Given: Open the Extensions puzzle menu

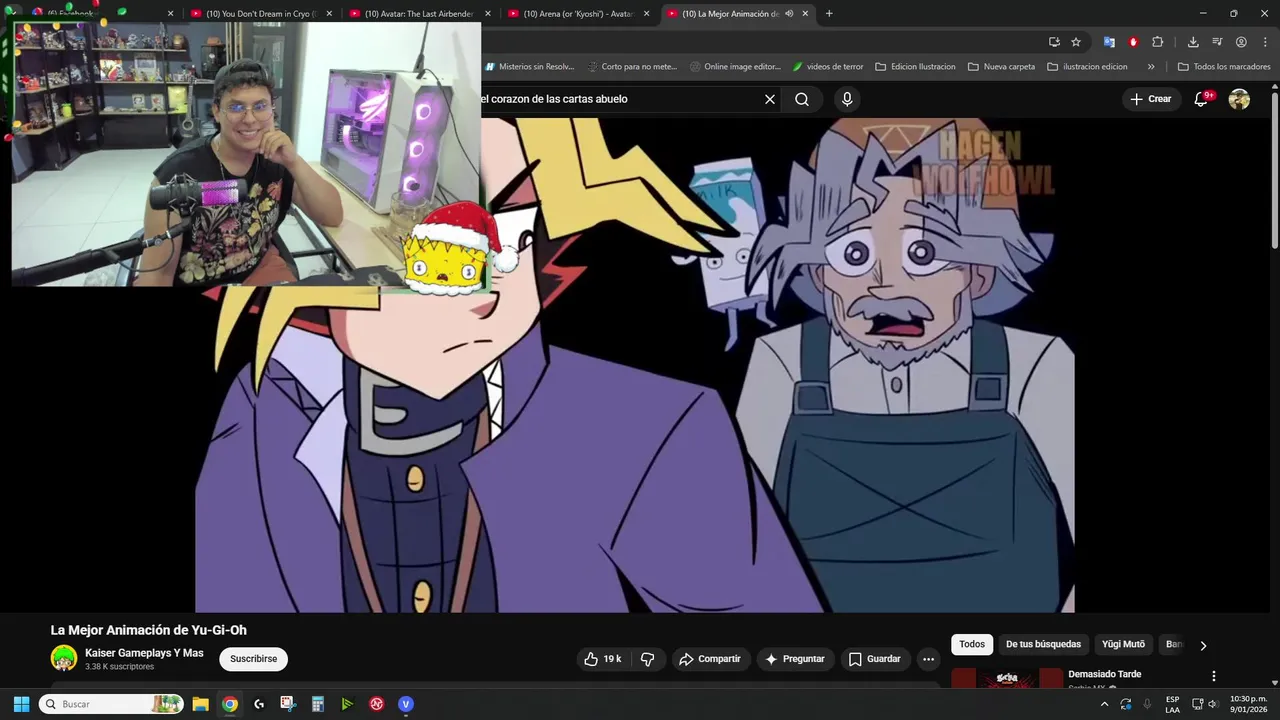Looking at the screenshot, I should (1158, 42).
